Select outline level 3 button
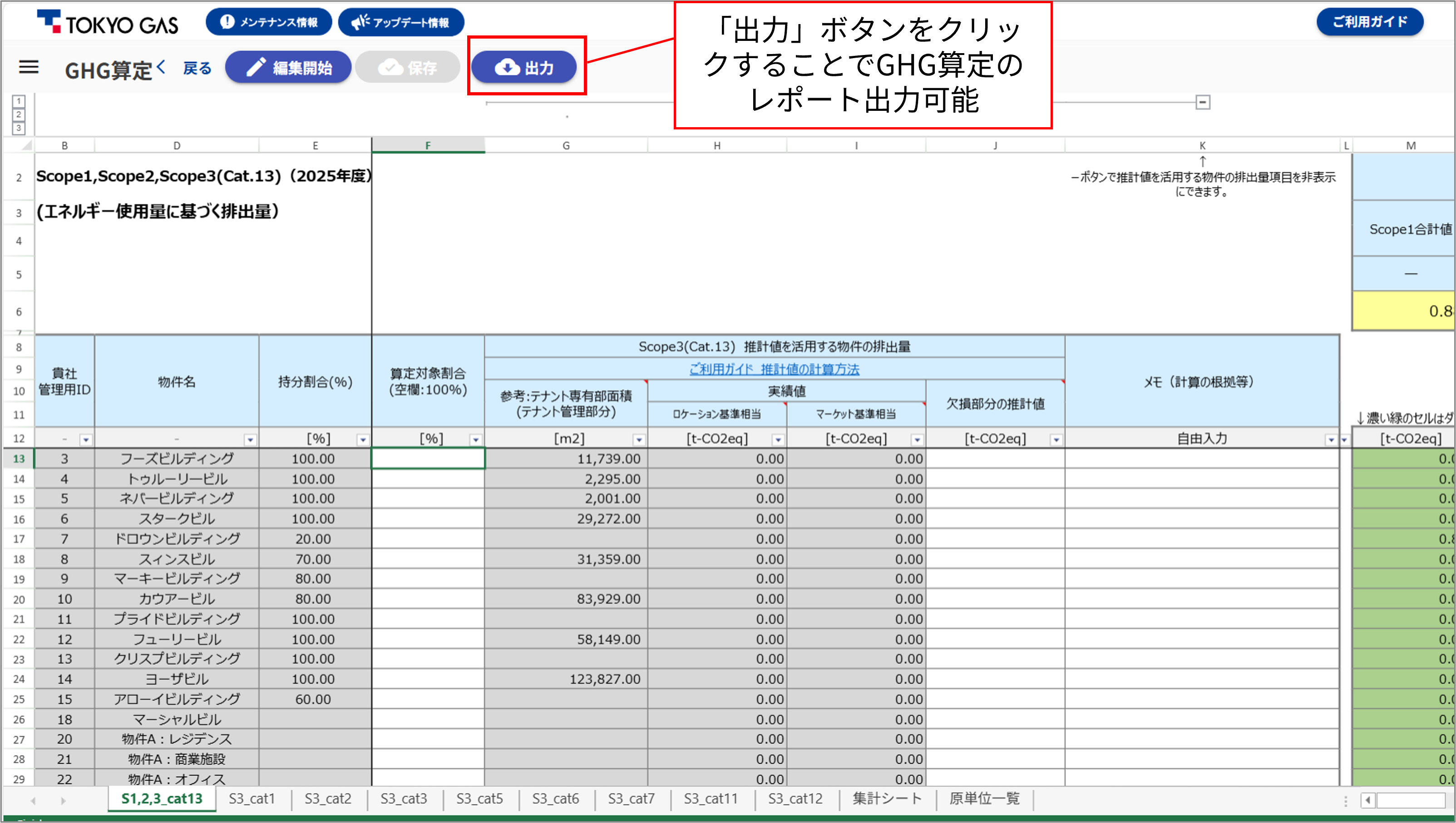Viewport: 1456px width, 823px height. point(19,128)
